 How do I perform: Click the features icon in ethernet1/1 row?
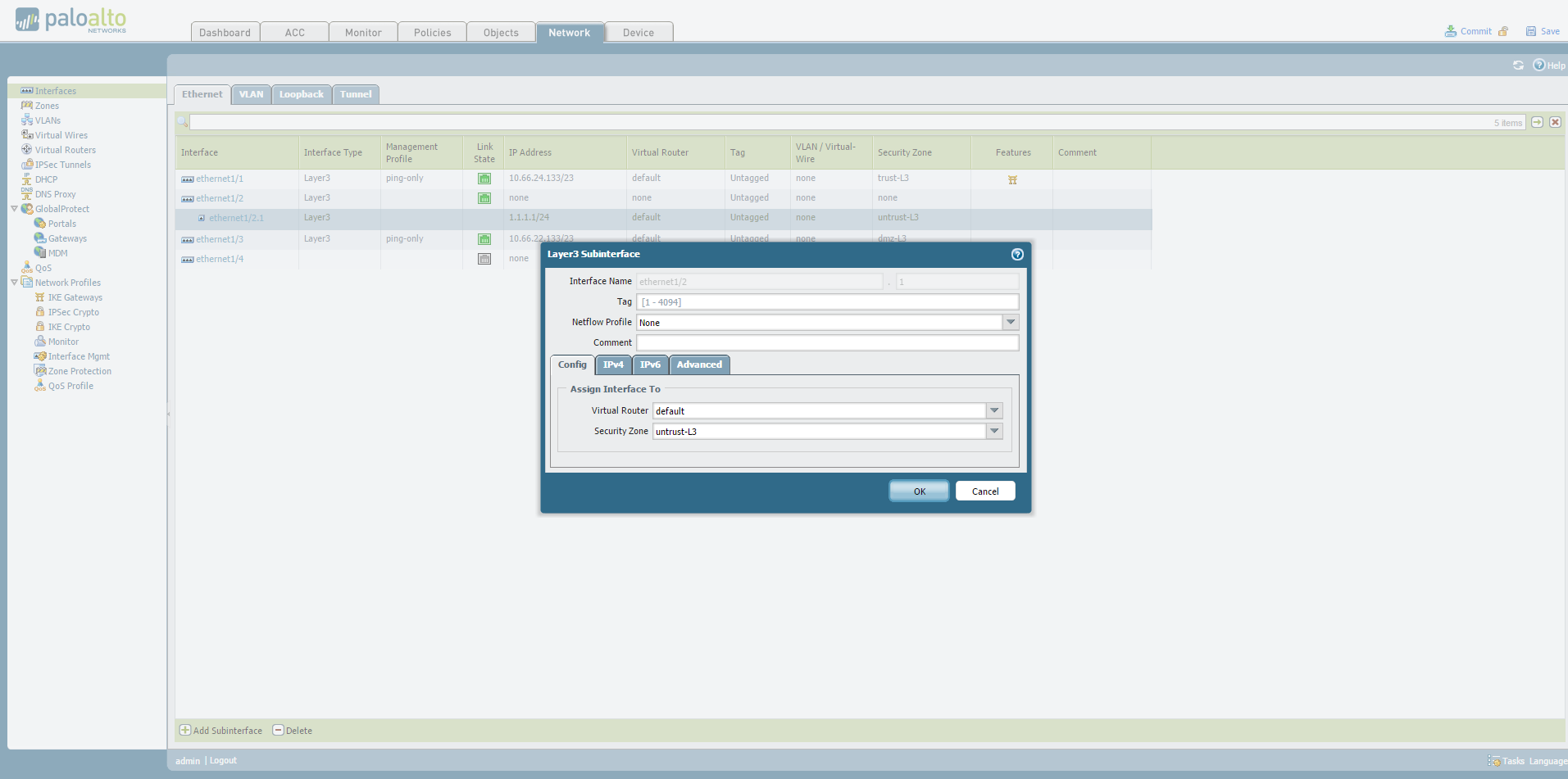click(x=1012, y=179)
